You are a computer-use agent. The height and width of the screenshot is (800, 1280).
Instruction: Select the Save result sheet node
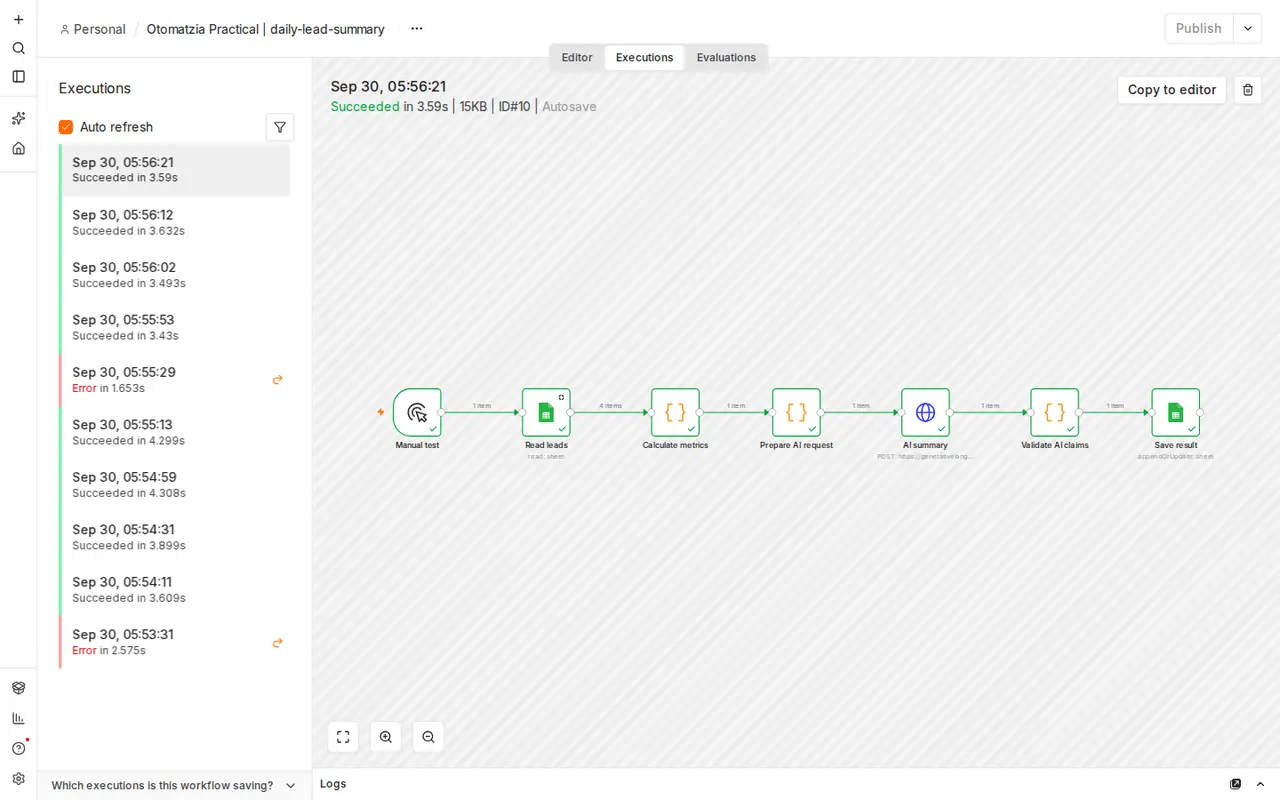[x=1175, y=412]
